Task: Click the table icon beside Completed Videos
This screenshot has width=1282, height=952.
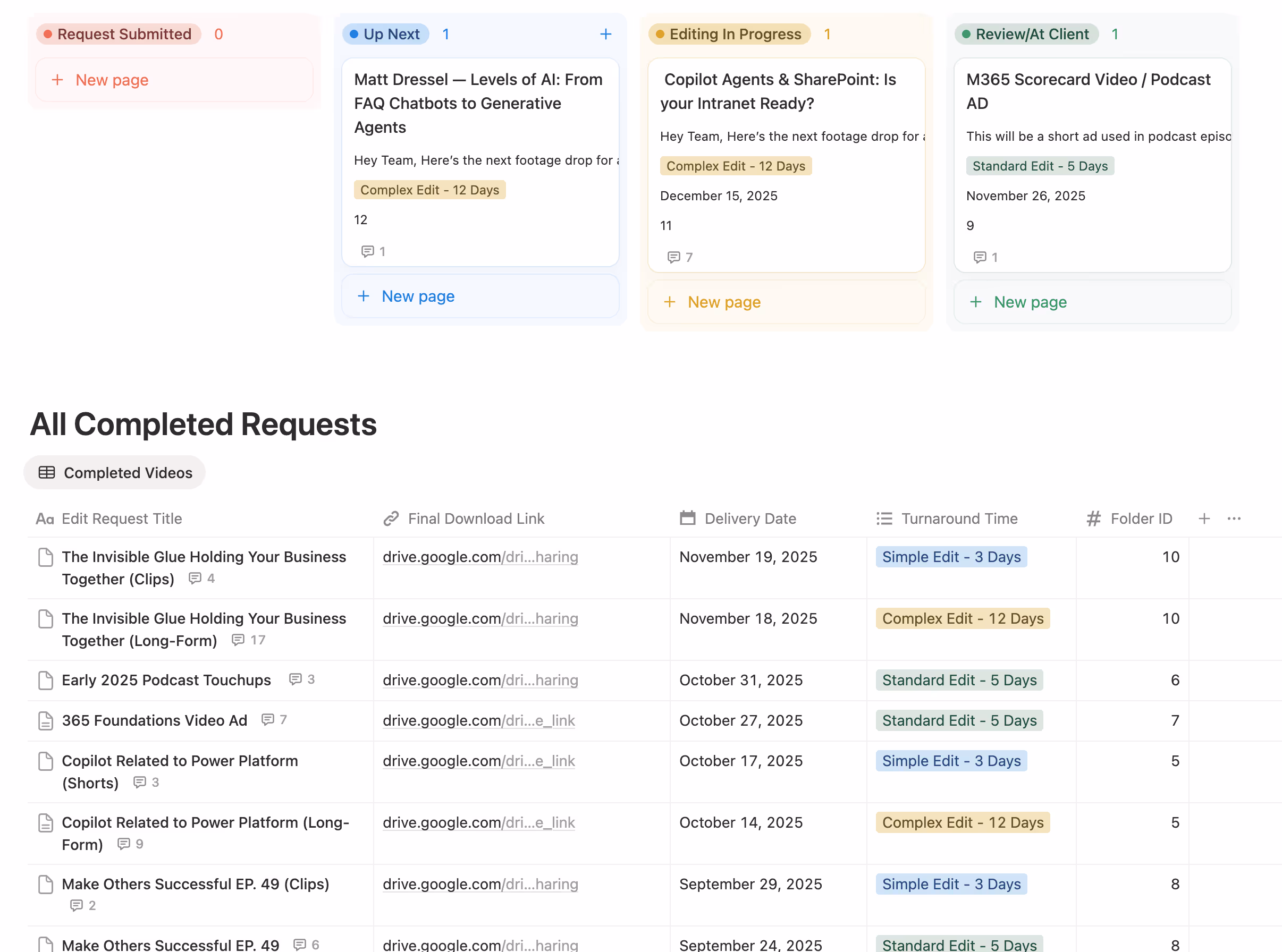Action: [x=47, y=472]
